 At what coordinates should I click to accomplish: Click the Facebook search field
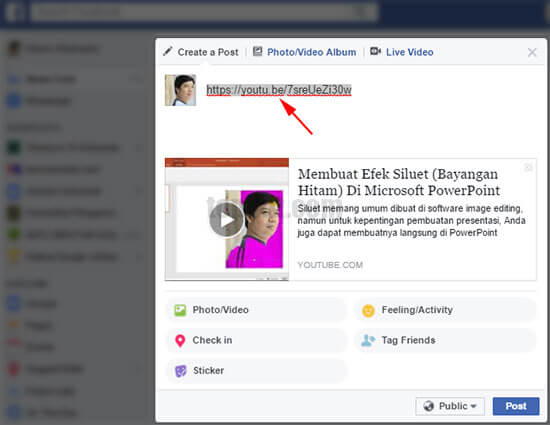[204, 12]
